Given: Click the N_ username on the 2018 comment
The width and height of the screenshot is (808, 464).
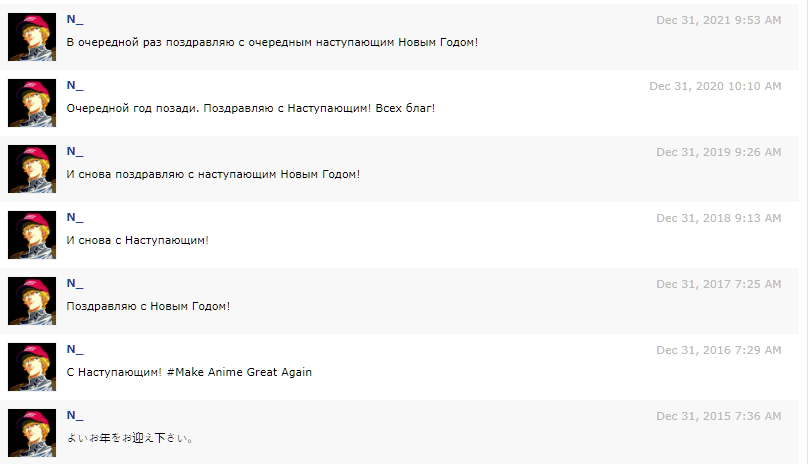Looking at the screenshot, I should (x=75, y=218).
